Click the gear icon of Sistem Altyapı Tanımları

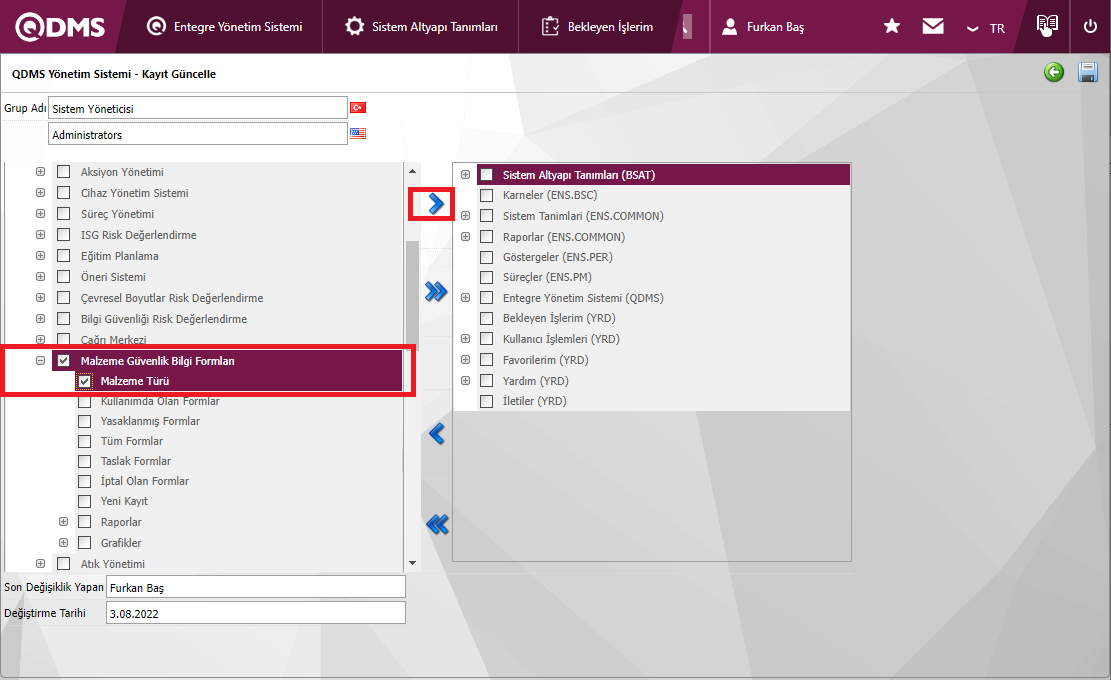[x=354, y=26]
